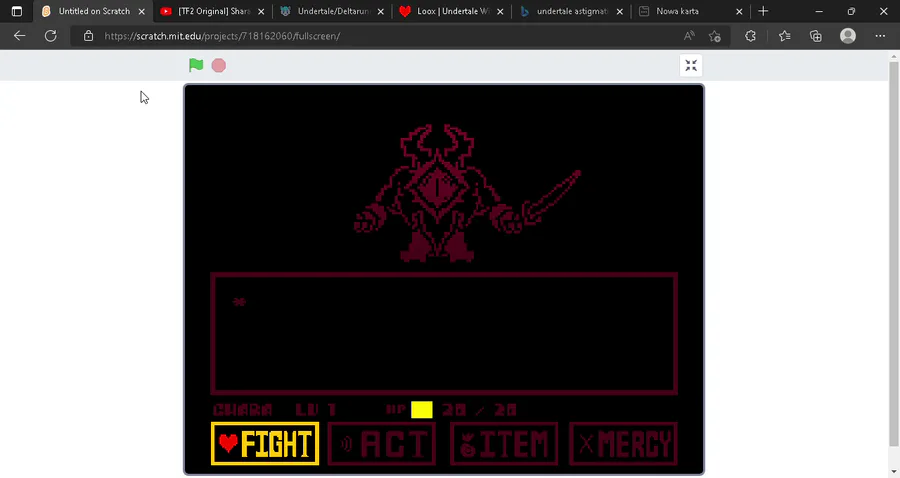Open the tab actions menu icon
The width and height of the screenshot is (900, 478).
coord(17,11)
